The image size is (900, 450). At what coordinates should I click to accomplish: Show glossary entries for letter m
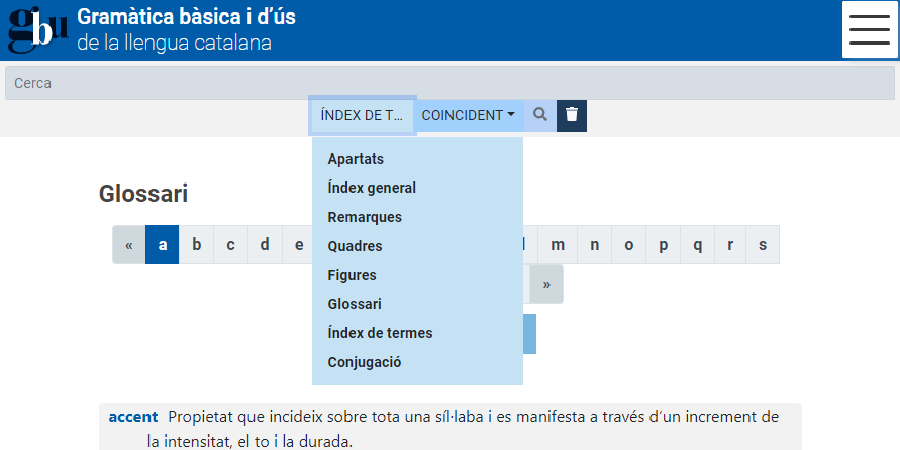(558, 245)
